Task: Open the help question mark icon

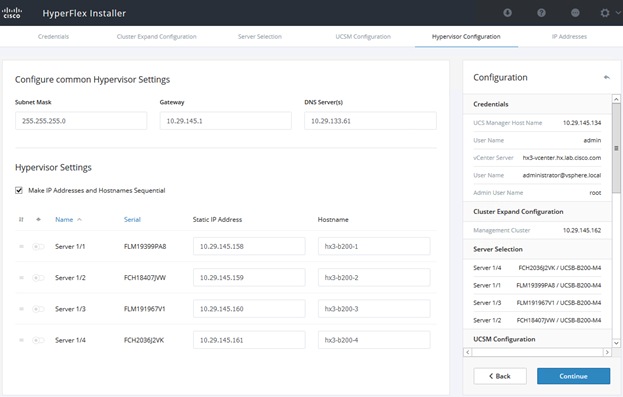Action: [541, 13]
